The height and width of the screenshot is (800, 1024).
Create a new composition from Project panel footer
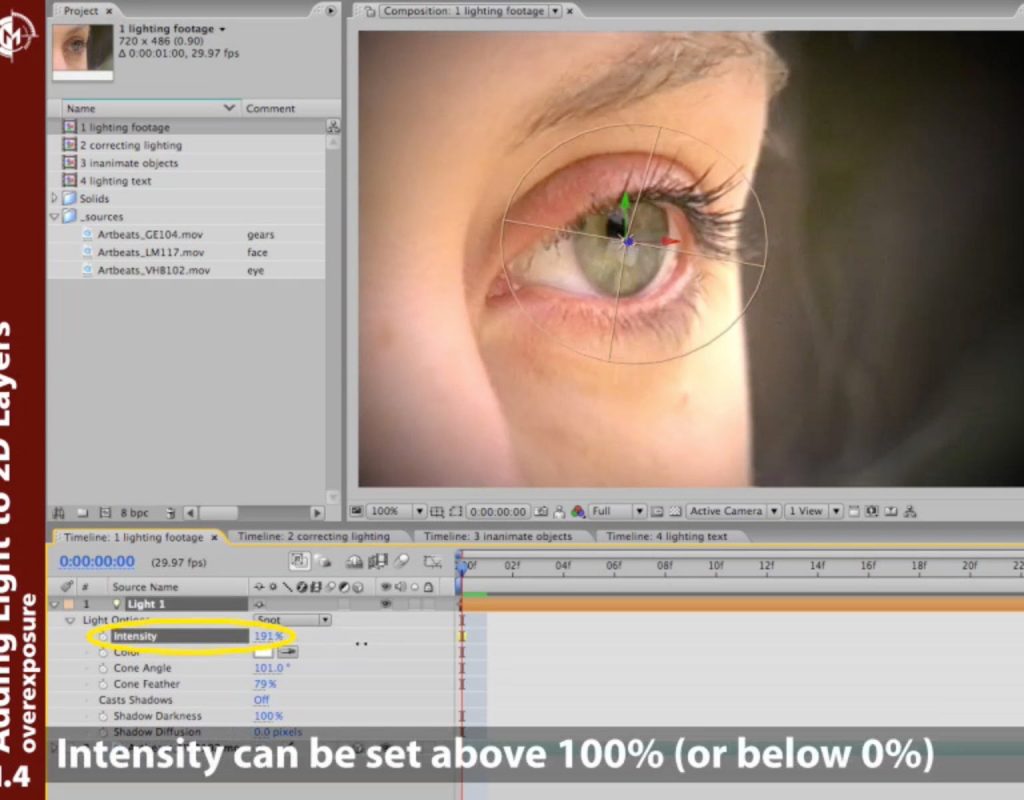105,513
